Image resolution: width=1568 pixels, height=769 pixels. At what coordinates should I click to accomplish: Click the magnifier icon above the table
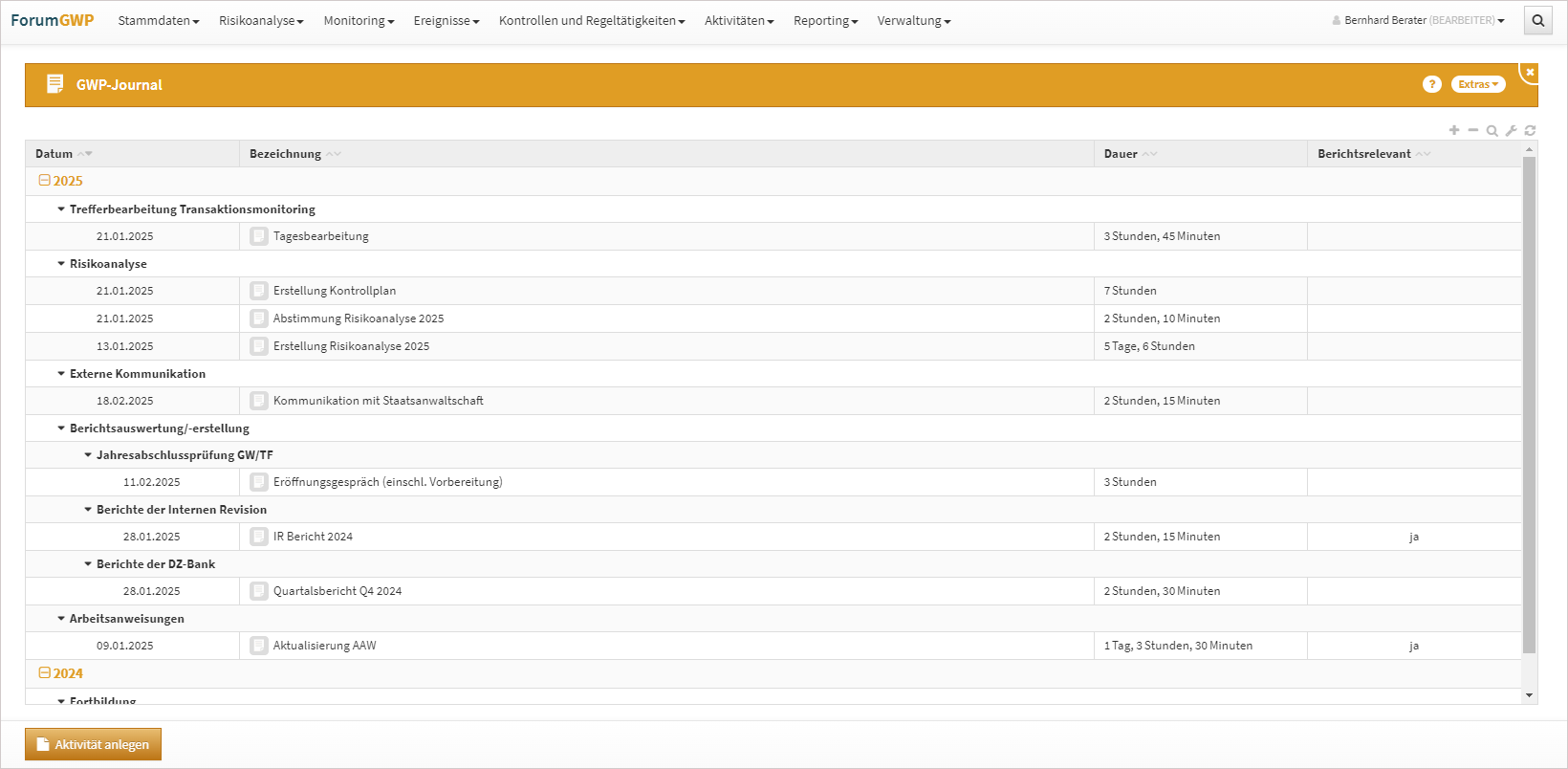1492,130
